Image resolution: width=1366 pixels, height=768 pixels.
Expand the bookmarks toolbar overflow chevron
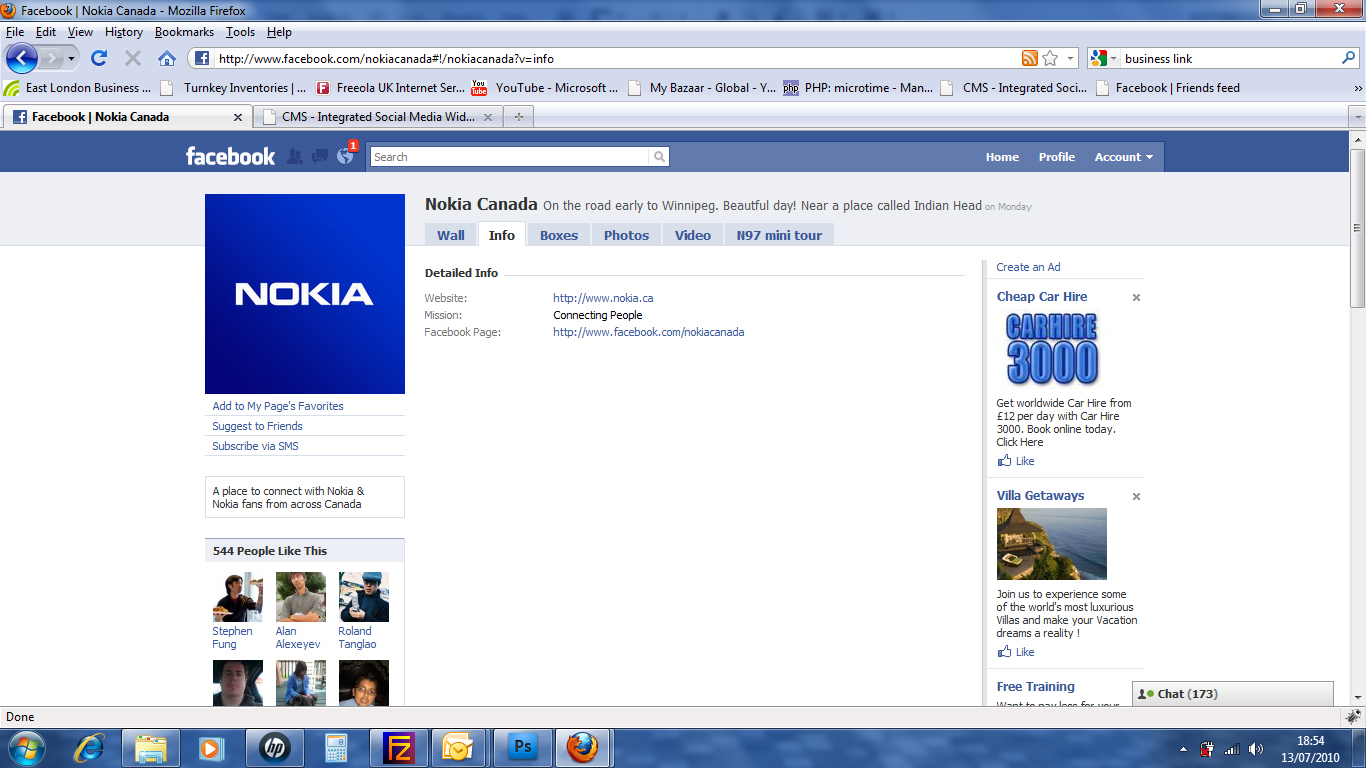[x=1357, y=88]
